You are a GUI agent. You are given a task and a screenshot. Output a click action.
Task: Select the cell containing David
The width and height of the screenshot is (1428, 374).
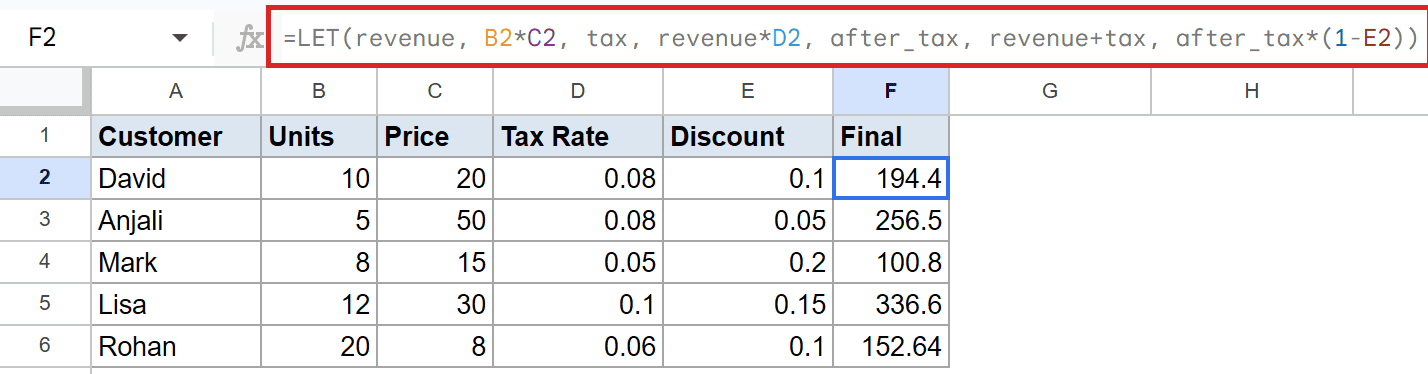pyautogui.click(x=176, y=178)
